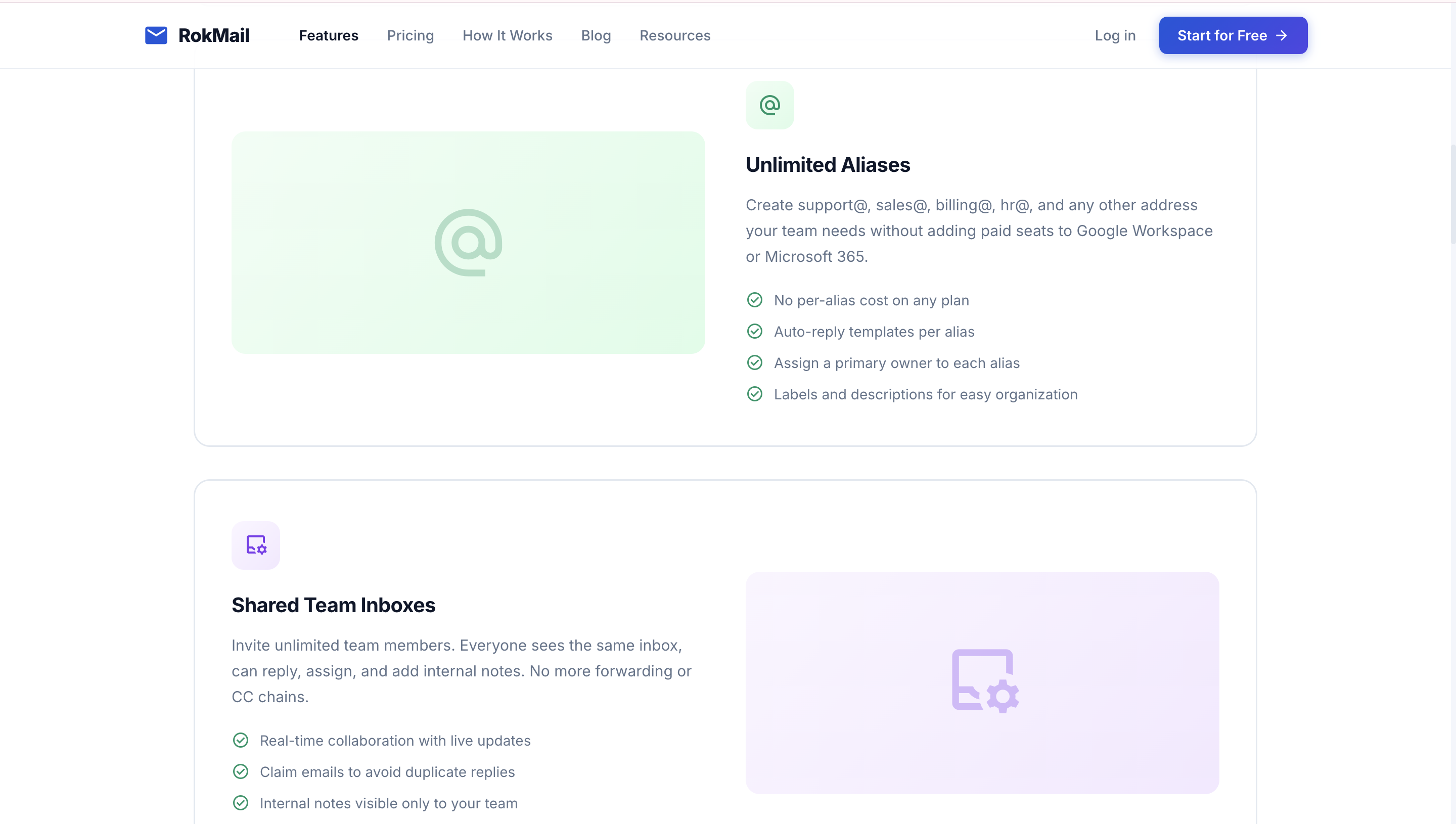Screen dimensions: 1456x824
Task: Click the checkmark beside Internal notes
Action: [x=241, y=802]
